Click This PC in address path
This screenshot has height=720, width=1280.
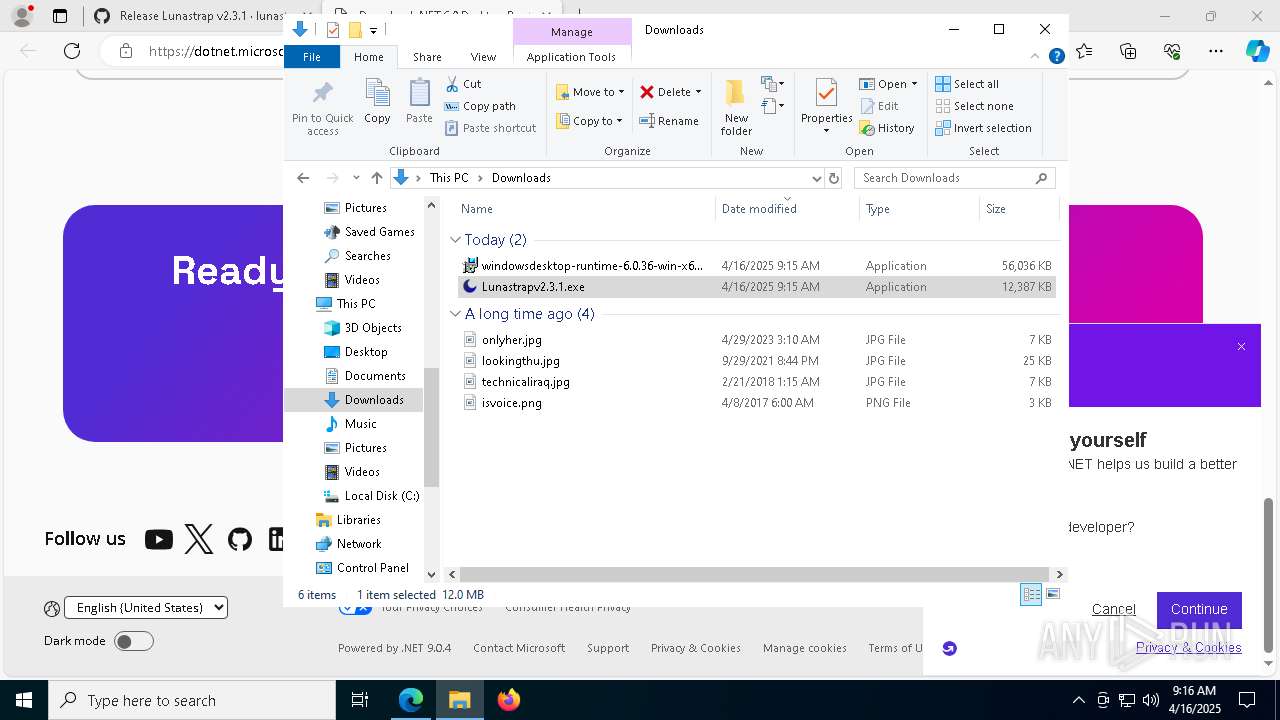[x=449, y=178]
